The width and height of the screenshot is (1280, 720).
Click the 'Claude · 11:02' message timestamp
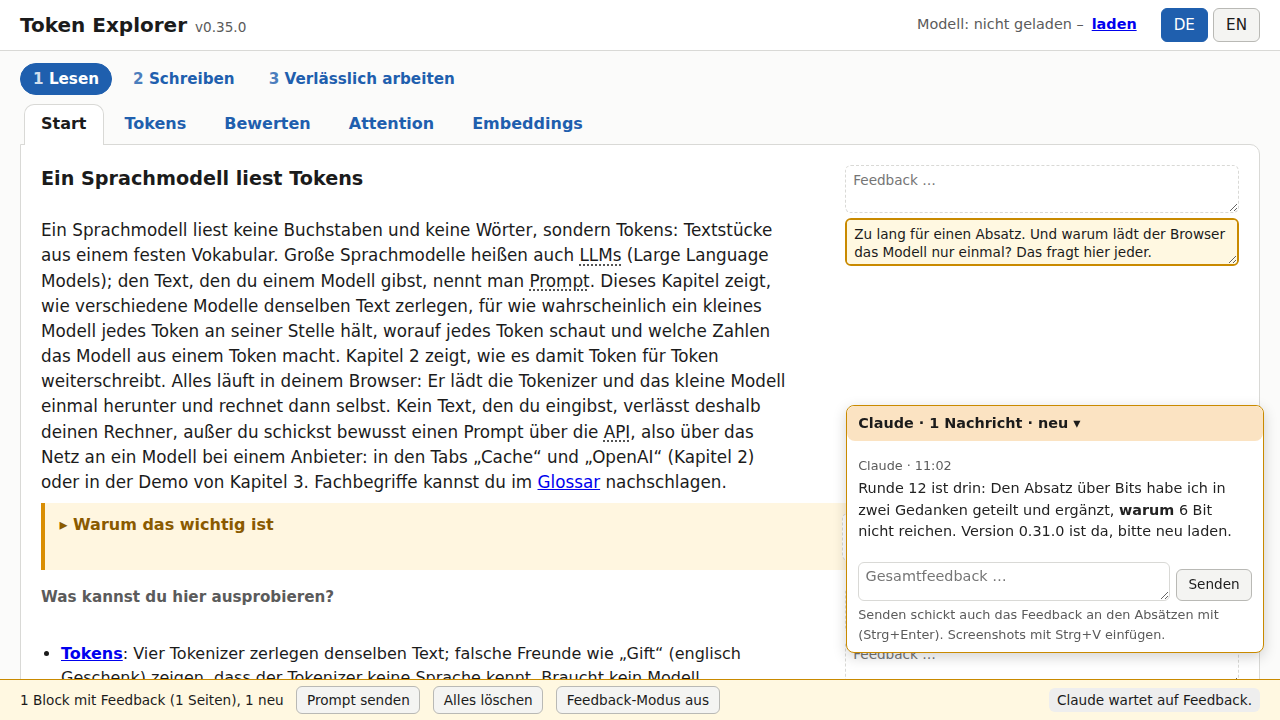point(905,466)
